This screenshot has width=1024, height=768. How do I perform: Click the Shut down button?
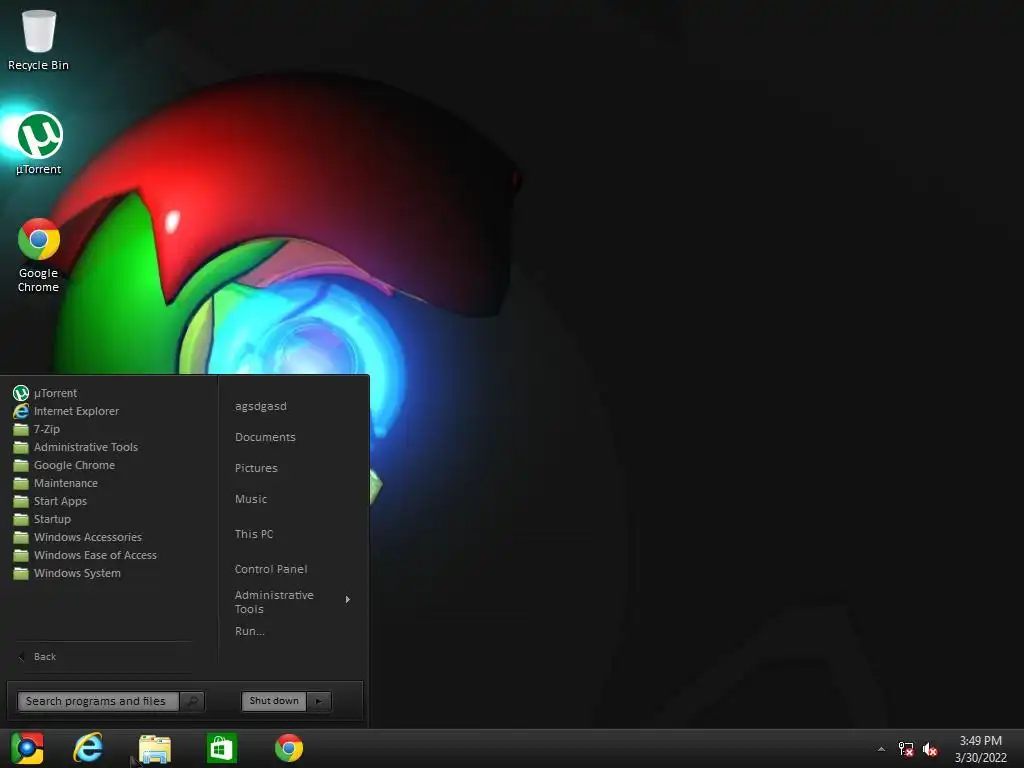click(274, 701)
